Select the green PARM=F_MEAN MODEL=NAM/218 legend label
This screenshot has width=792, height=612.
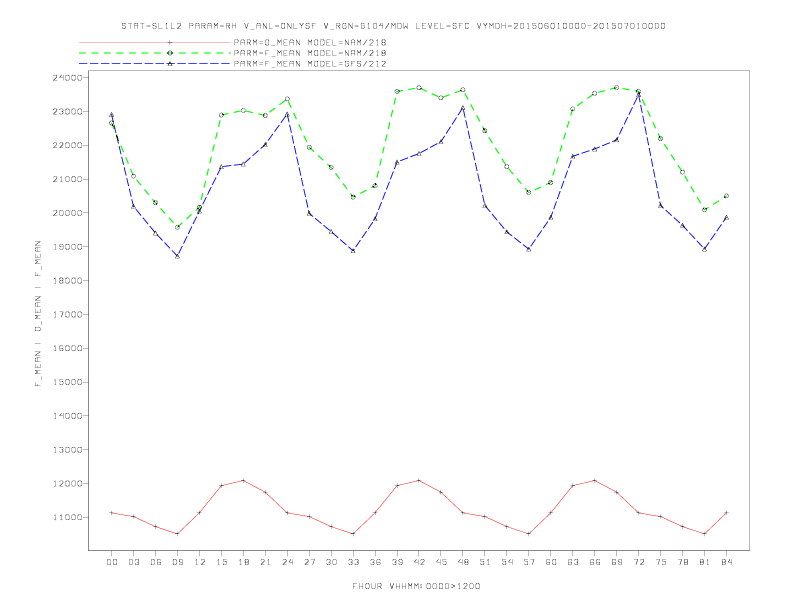coord(310,53)
